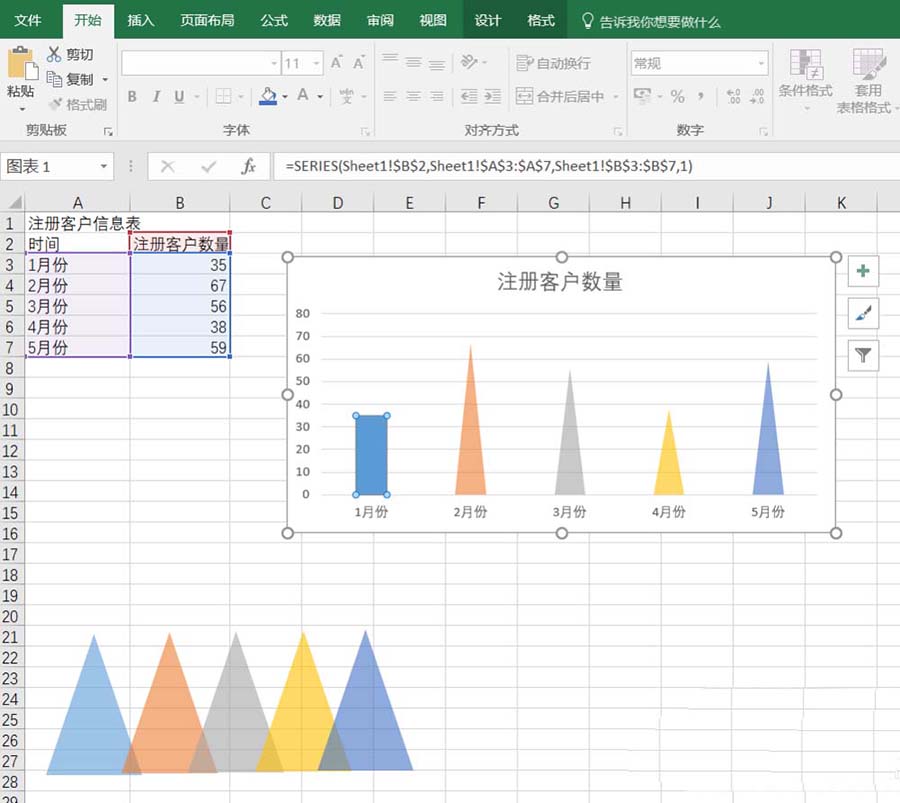The height and width of the screenshot is (803, 900).
Task: Align text left in cell
Action: [390, 96]
